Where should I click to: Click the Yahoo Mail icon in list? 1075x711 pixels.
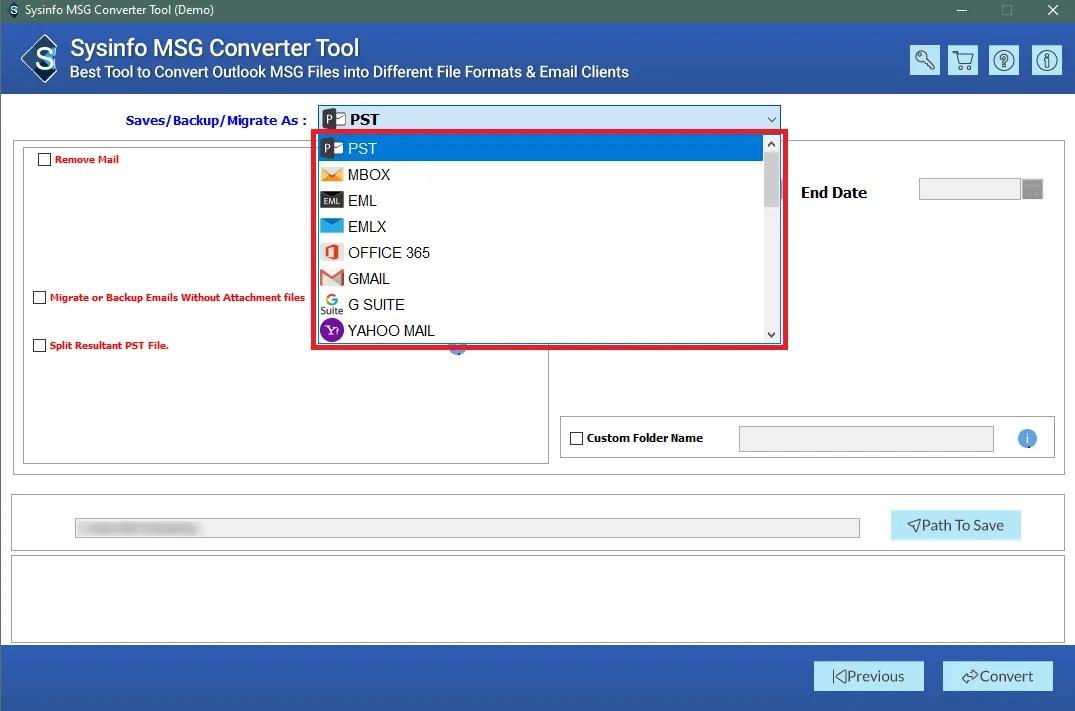(x=332, y=331)
